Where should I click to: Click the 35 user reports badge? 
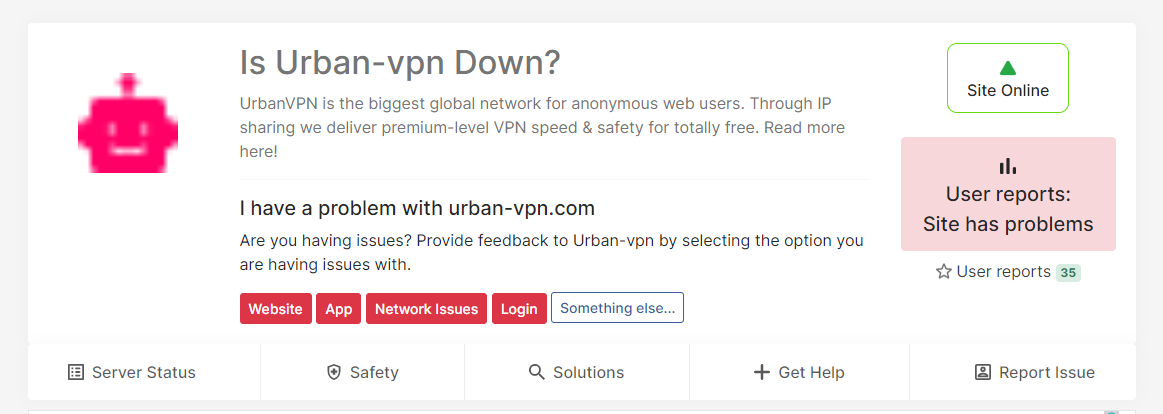point(1068,272)
